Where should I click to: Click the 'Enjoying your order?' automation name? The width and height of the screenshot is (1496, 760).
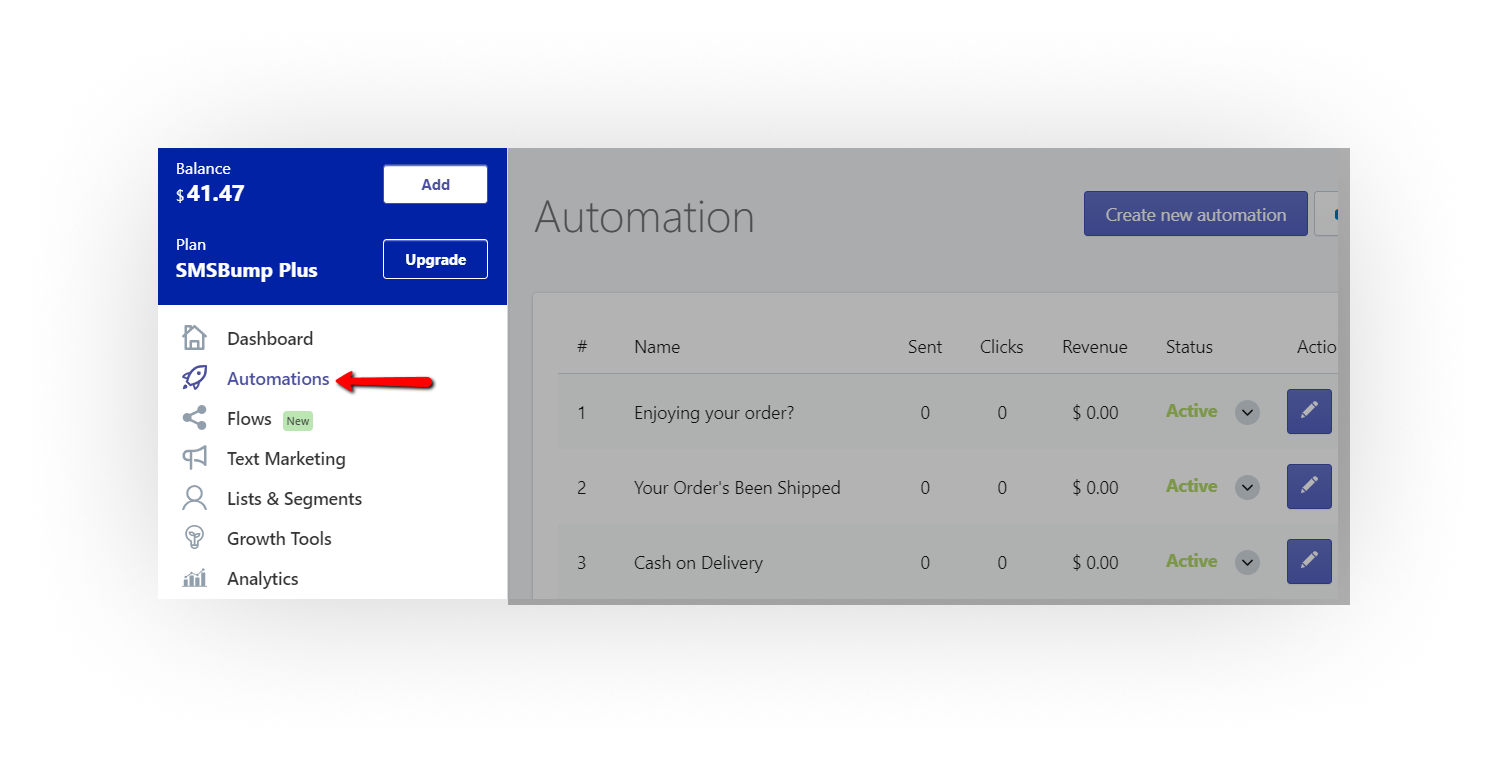(x=714, y=412)
